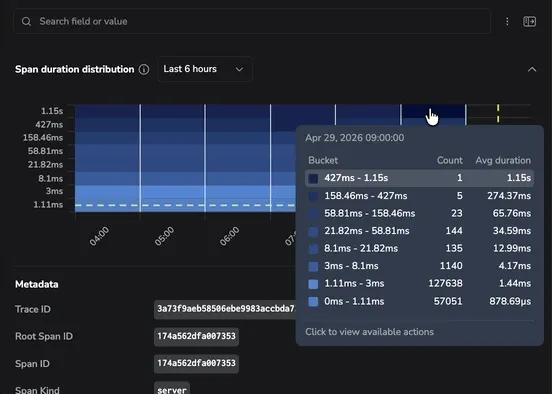Image resolution: width=552 pixels, height=394 pixels.
Task: Select the 427ms - 1.15s bucket row
Action: pos(419,178)
